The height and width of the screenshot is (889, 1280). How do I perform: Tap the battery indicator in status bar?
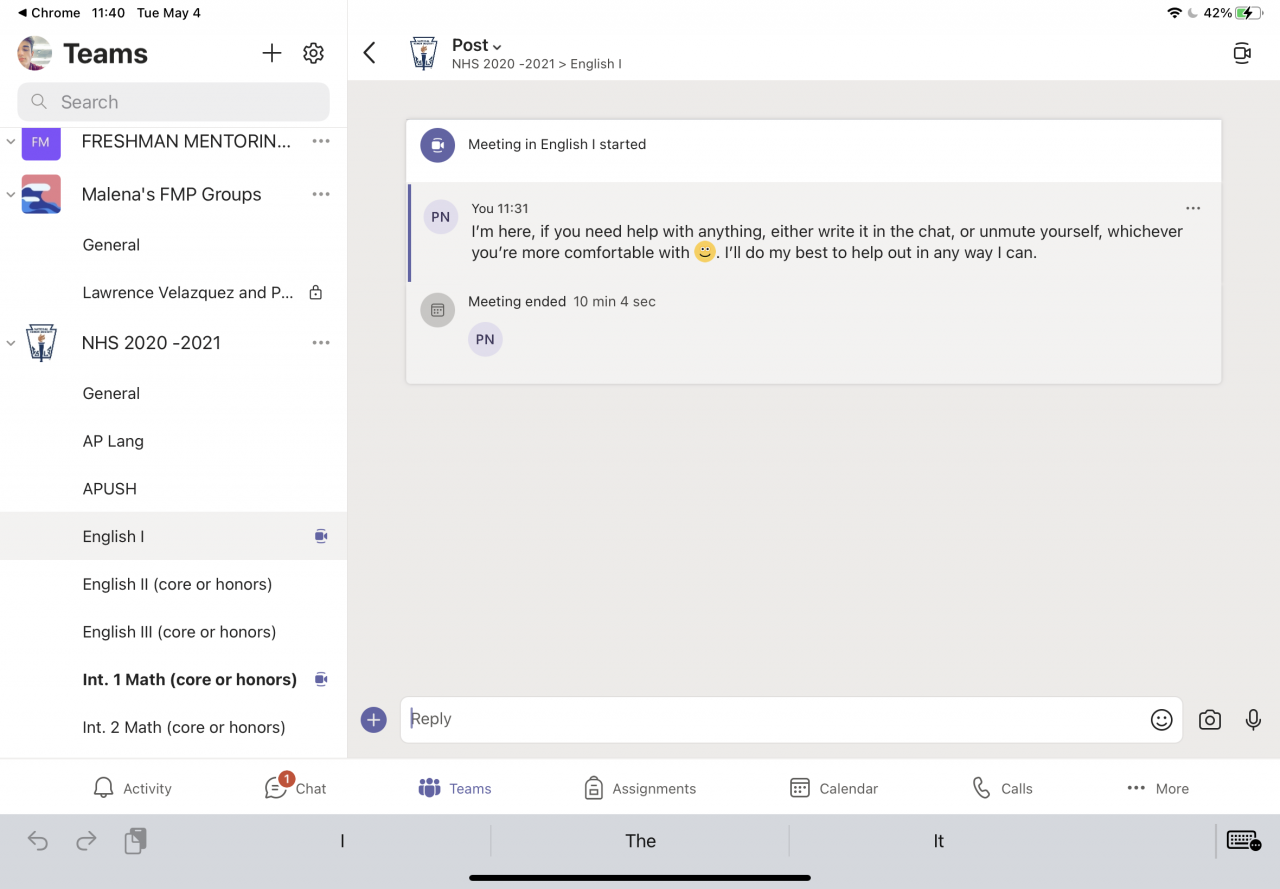click(1250, 13)
